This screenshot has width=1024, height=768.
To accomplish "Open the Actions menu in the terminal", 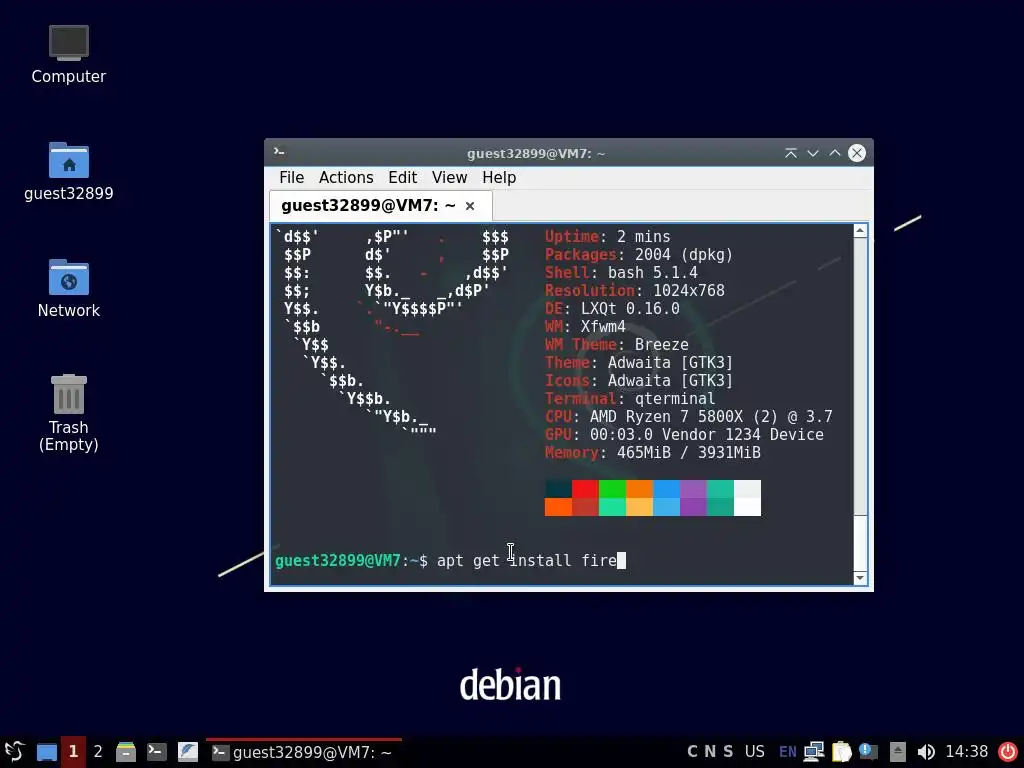I will [346, 178].
